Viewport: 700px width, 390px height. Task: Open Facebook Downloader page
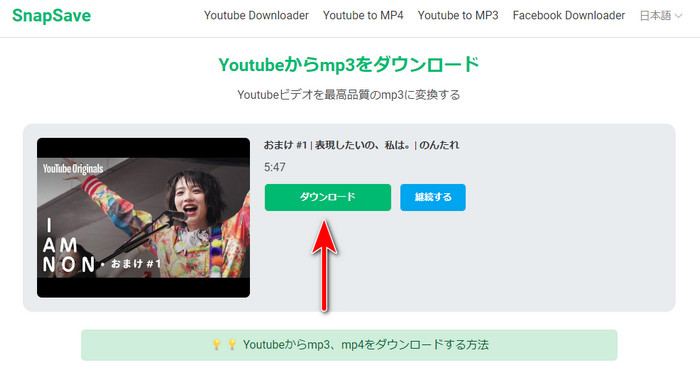pyautogui.click(x=569, y=16)
